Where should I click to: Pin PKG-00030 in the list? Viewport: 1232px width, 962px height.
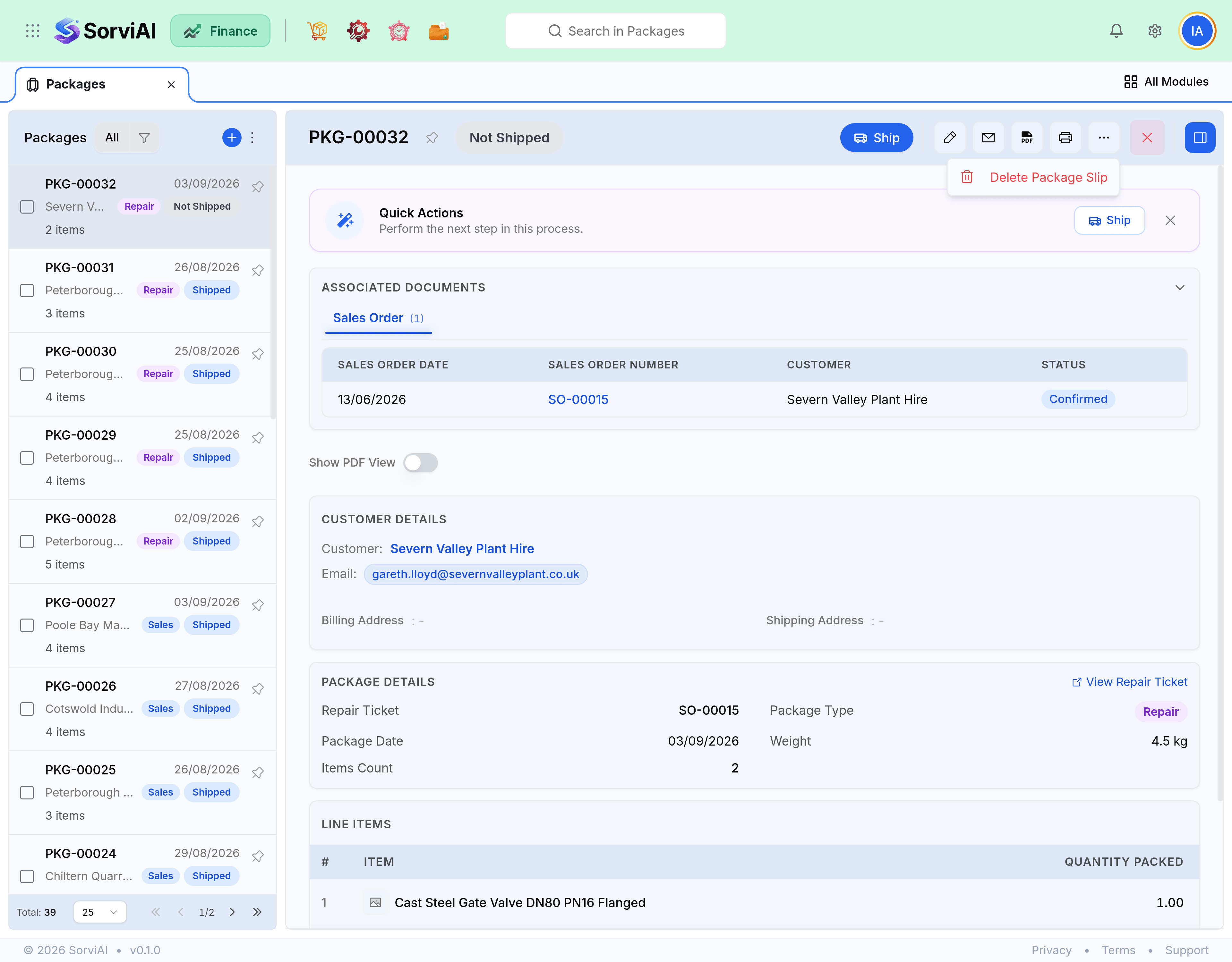258,354
